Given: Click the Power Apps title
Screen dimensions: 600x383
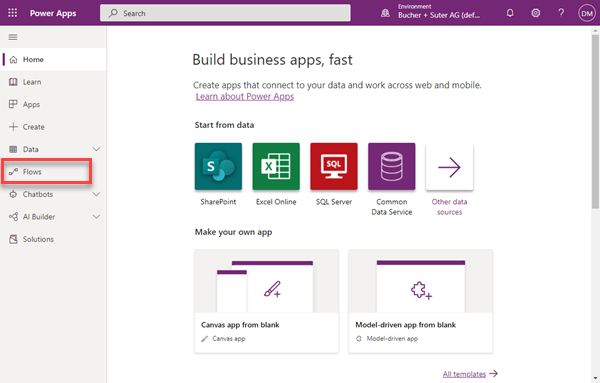Looking at the screenshot, I should point(53,13).
